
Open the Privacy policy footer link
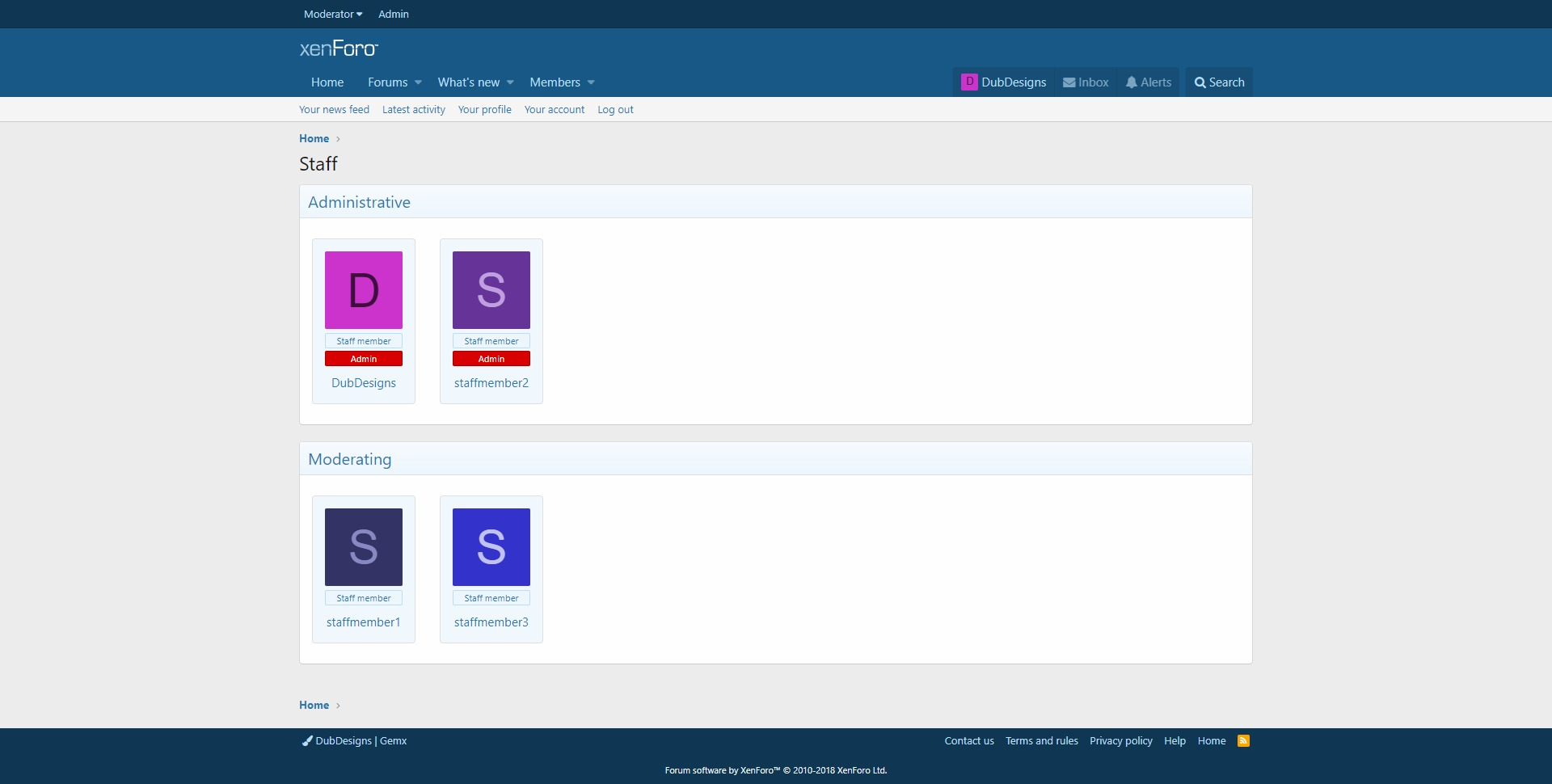pos(1120,740)
